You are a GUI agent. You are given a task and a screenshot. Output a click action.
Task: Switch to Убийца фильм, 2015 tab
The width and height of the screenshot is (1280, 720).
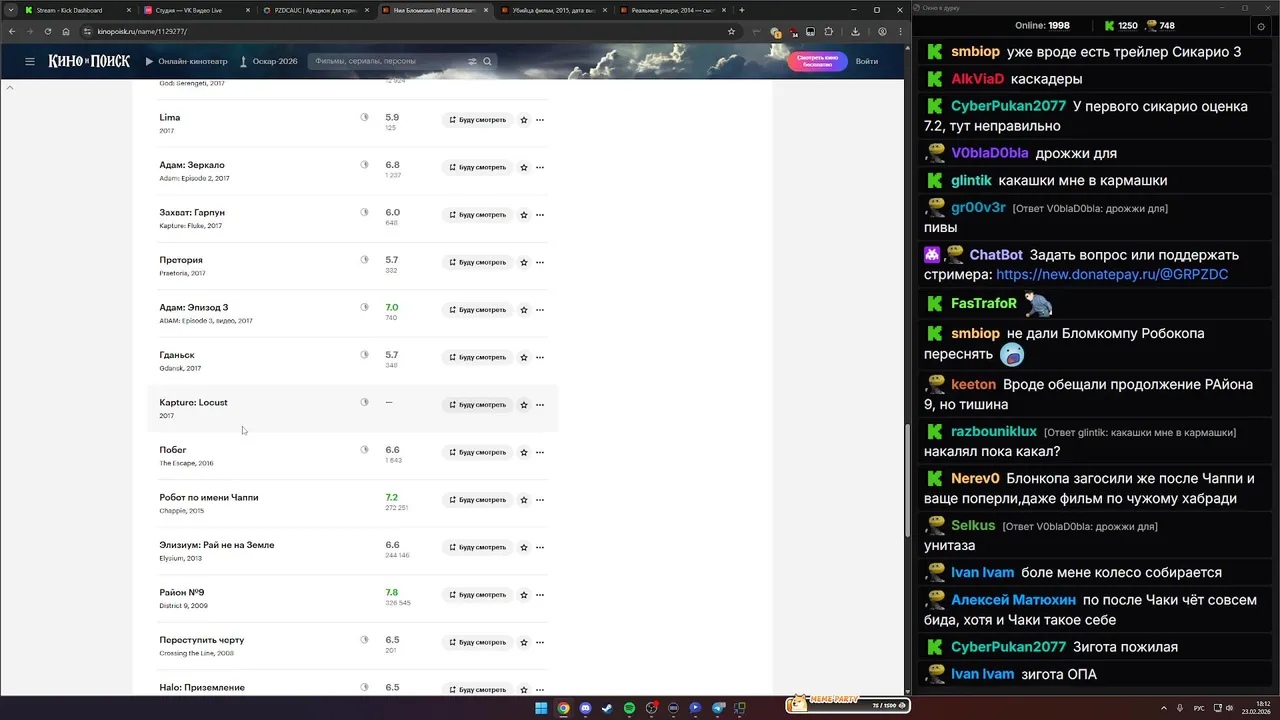click(553, 10)
